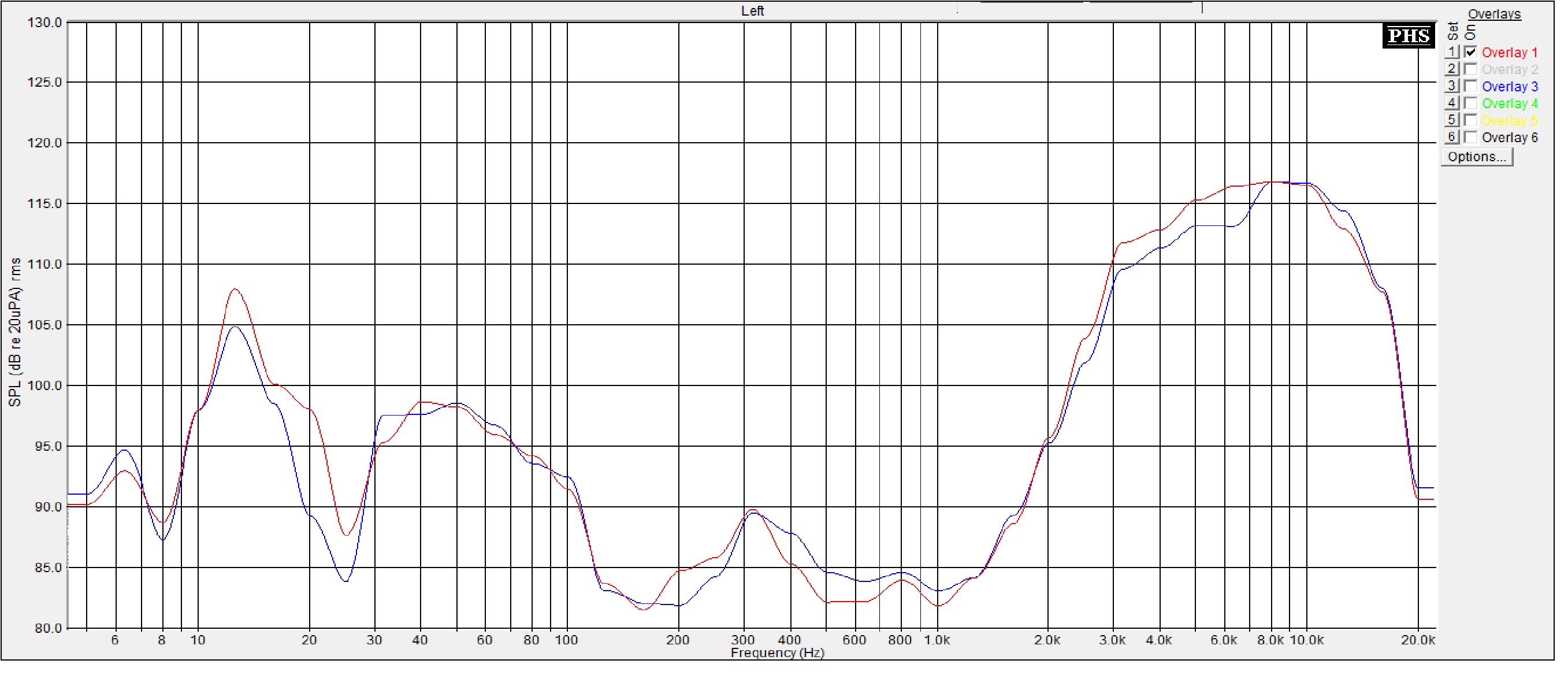Open the overlay Options dialog
The image size is (1568, 675).
1476,157
